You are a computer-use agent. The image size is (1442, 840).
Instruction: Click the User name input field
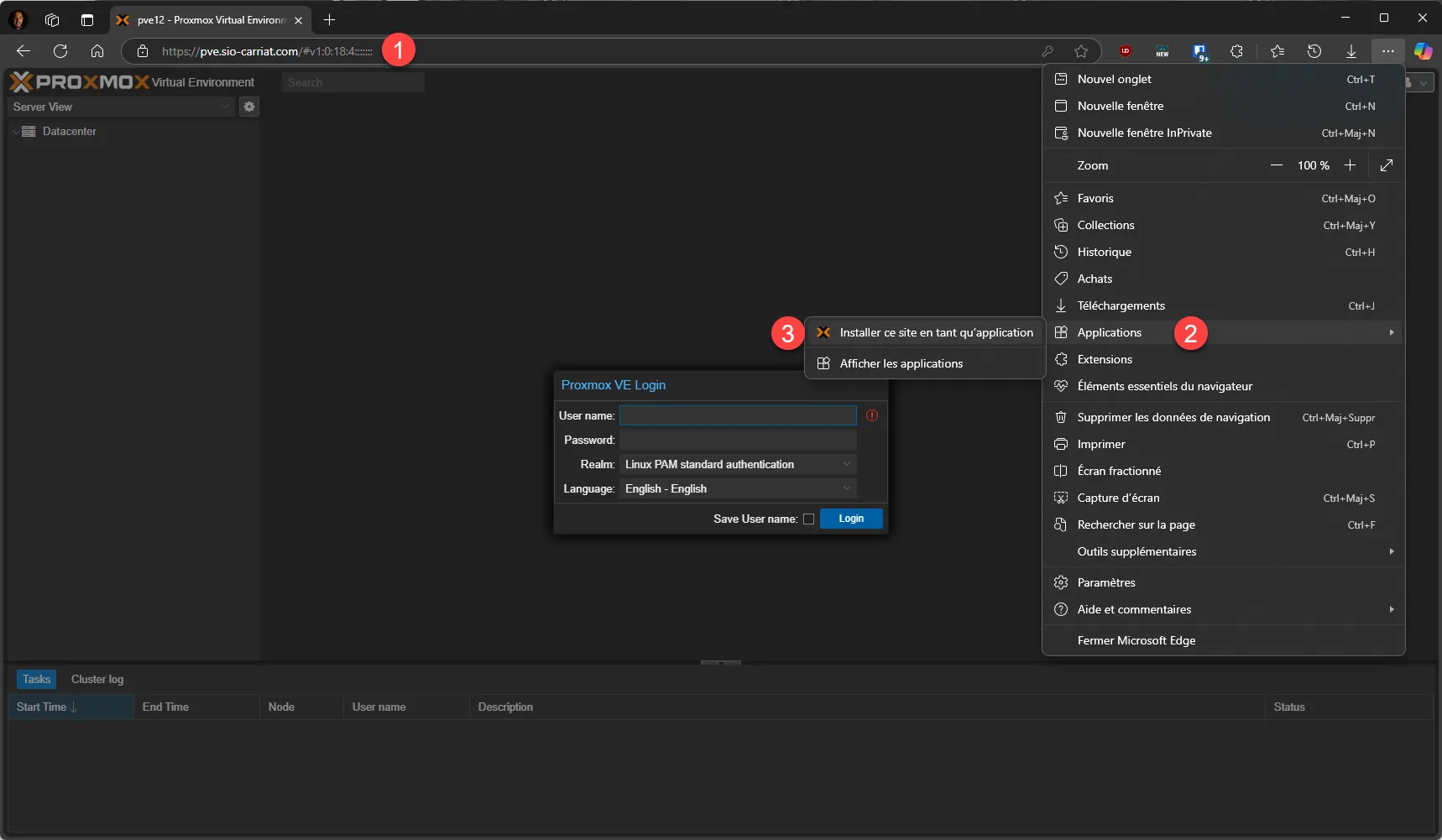[x=737, y=415]
